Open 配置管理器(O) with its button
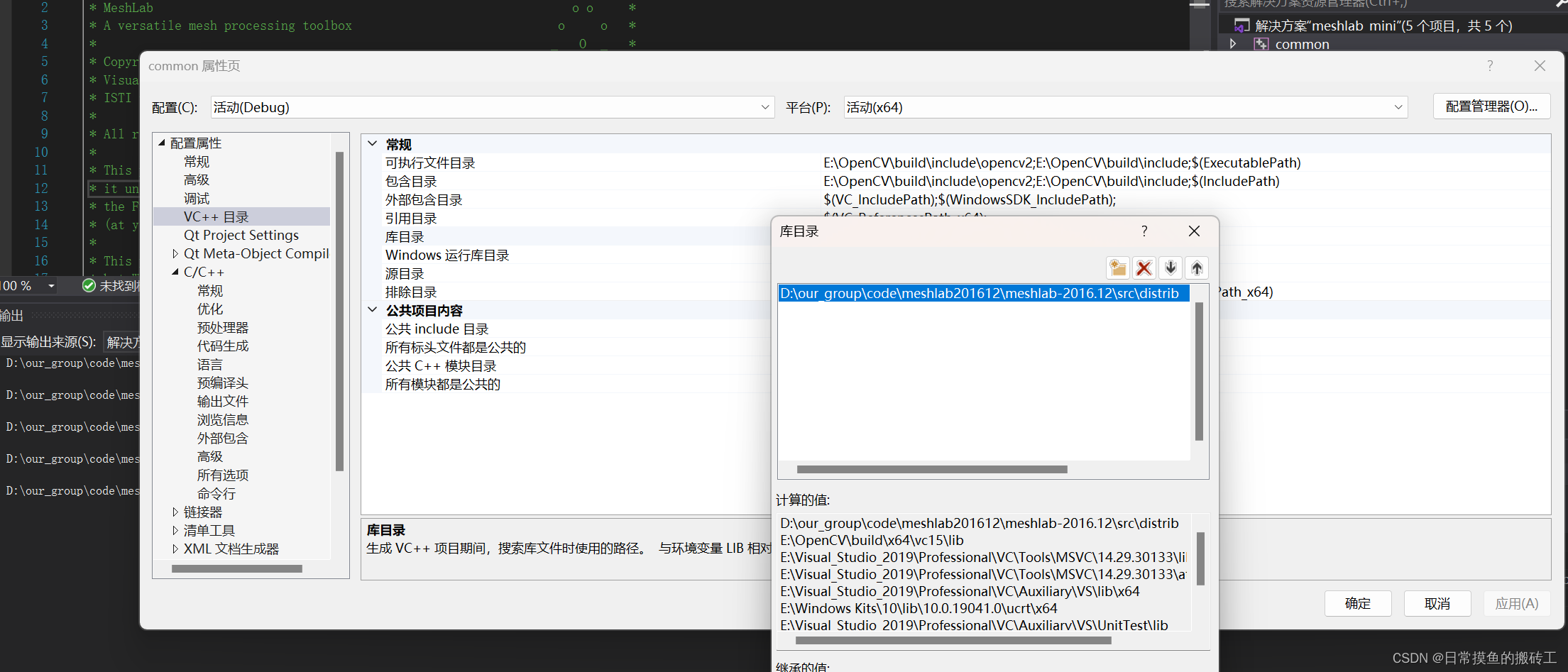 [x=1491, y=106]
